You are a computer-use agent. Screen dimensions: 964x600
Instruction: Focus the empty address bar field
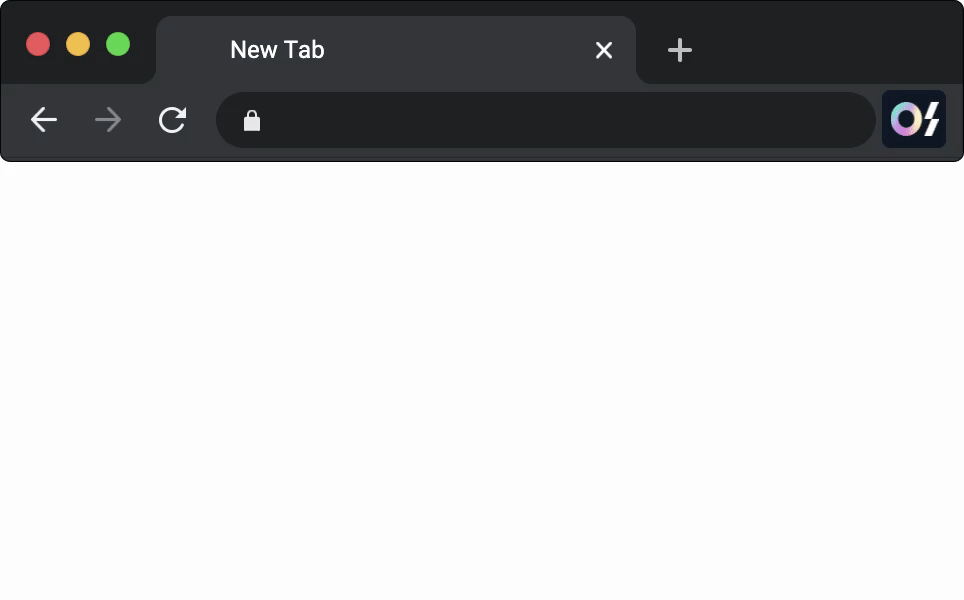pos(546,120)
